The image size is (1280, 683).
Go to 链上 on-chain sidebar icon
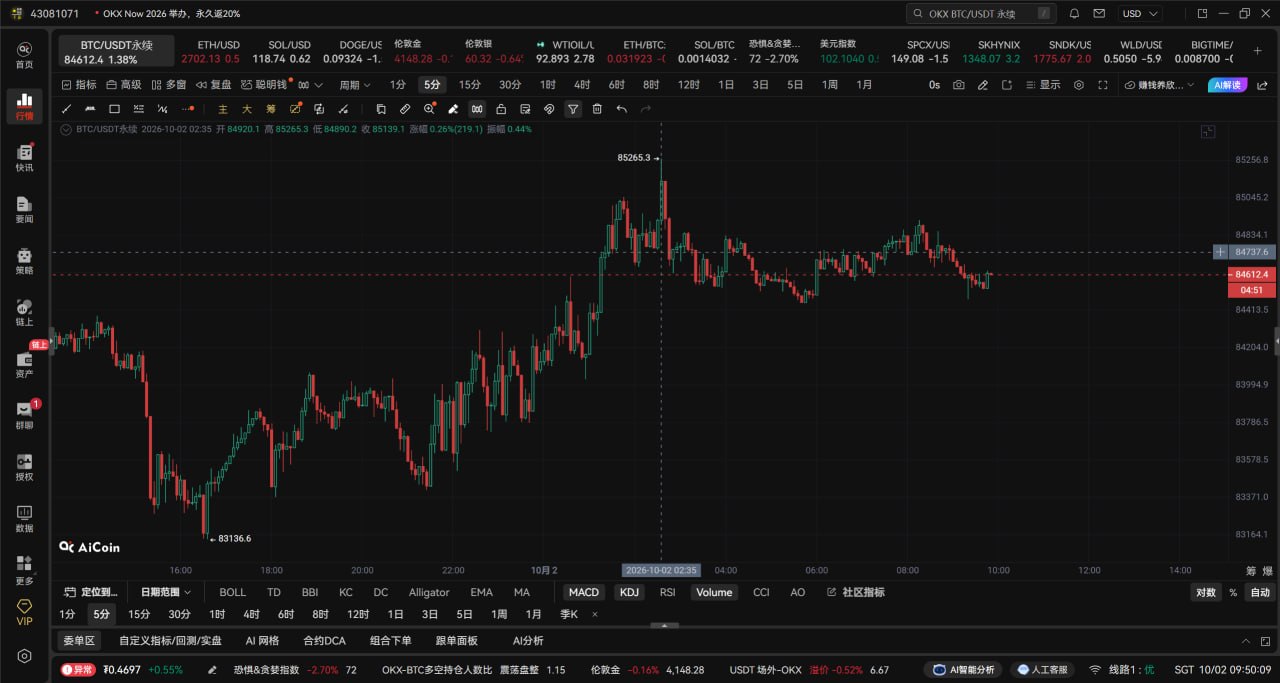click(x=24, y=312)
